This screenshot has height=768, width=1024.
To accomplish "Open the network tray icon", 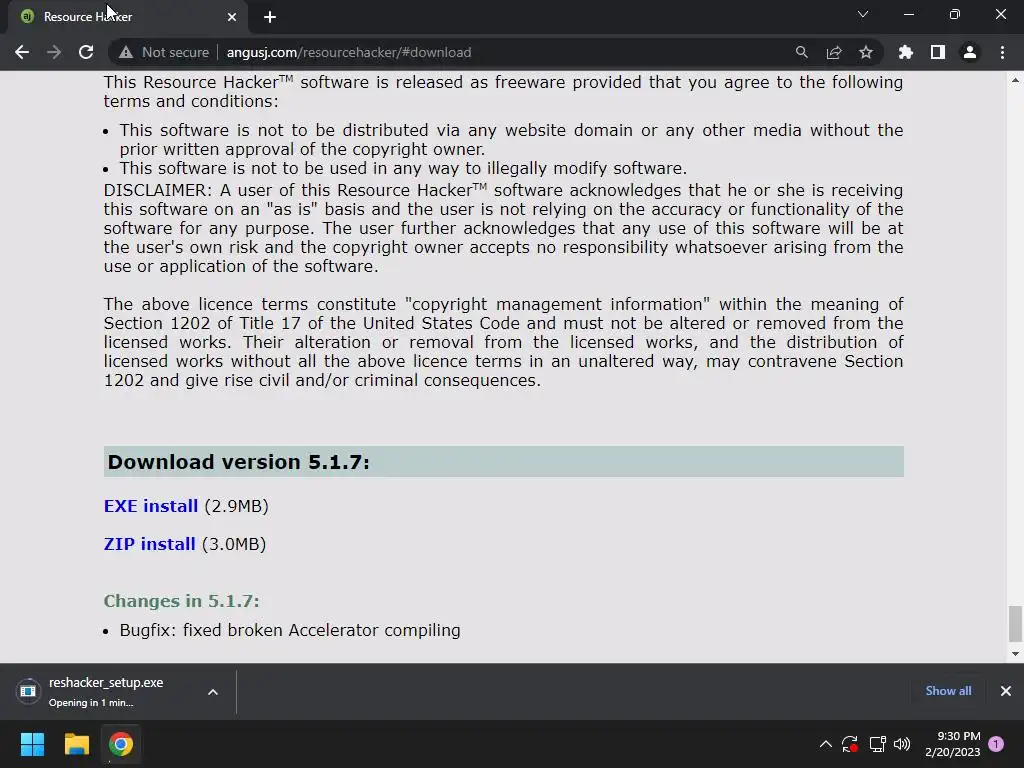I will coord(877,744).
